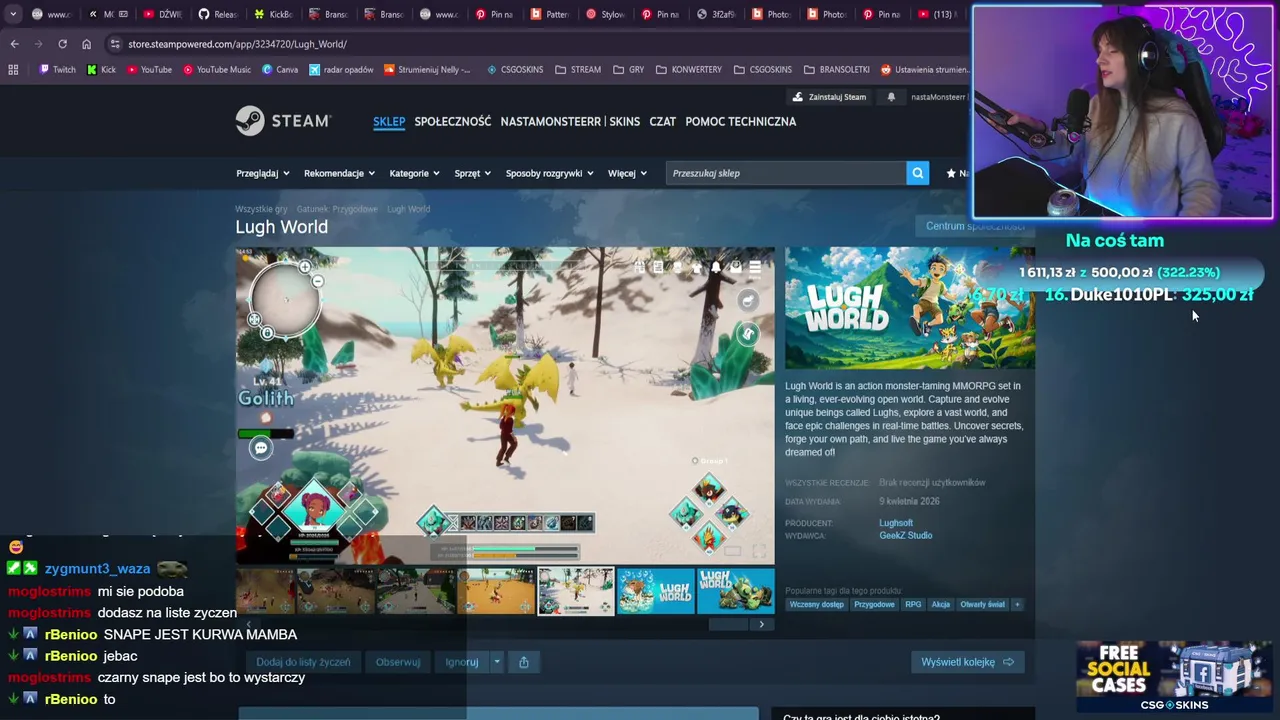Expand the Kategorie store menu
Screen dimensions: 1280x720
pyautogui.click(x=415, y=173)
